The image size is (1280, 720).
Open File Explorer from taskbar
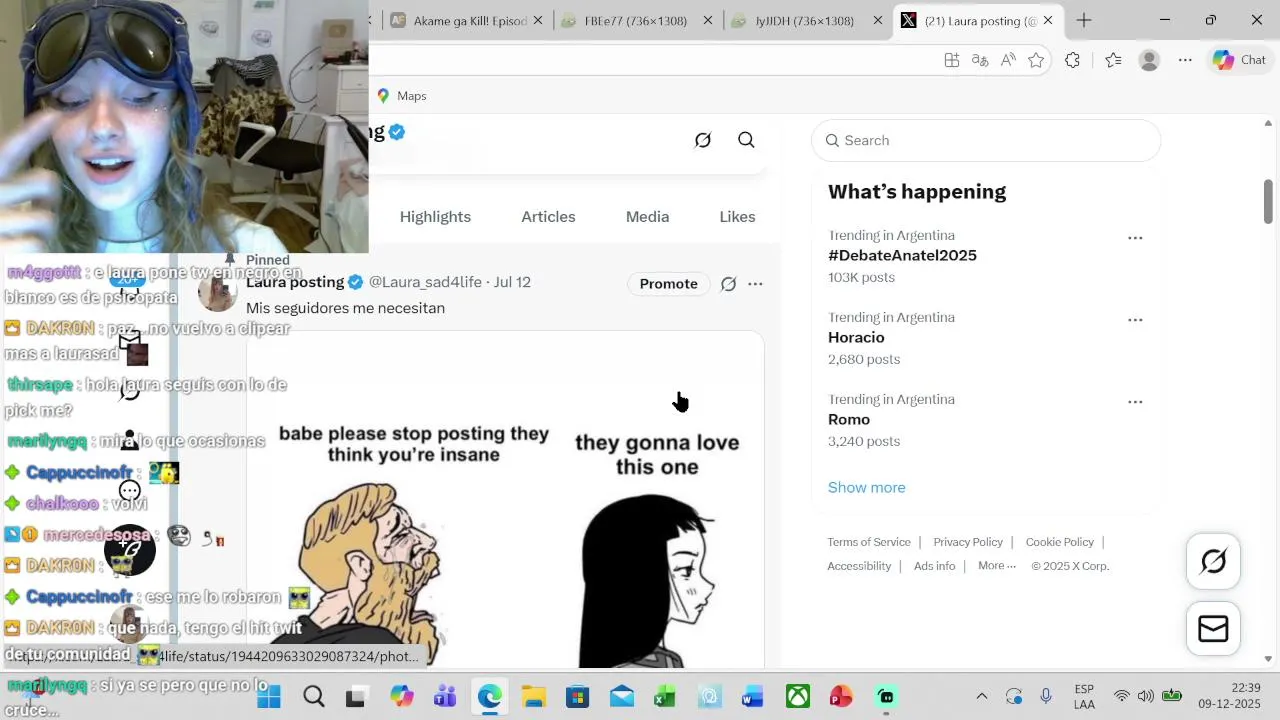533,696
